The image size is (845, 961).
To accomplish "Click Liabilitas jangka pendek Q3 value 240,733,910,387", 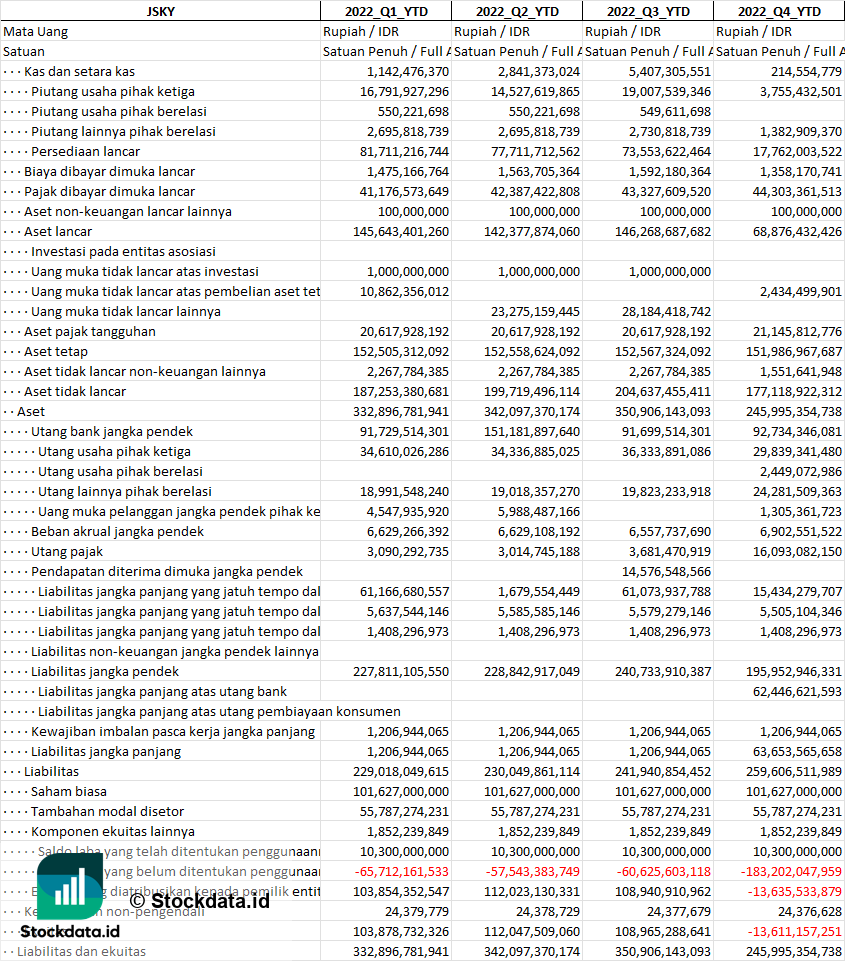I will coord(663,672).
